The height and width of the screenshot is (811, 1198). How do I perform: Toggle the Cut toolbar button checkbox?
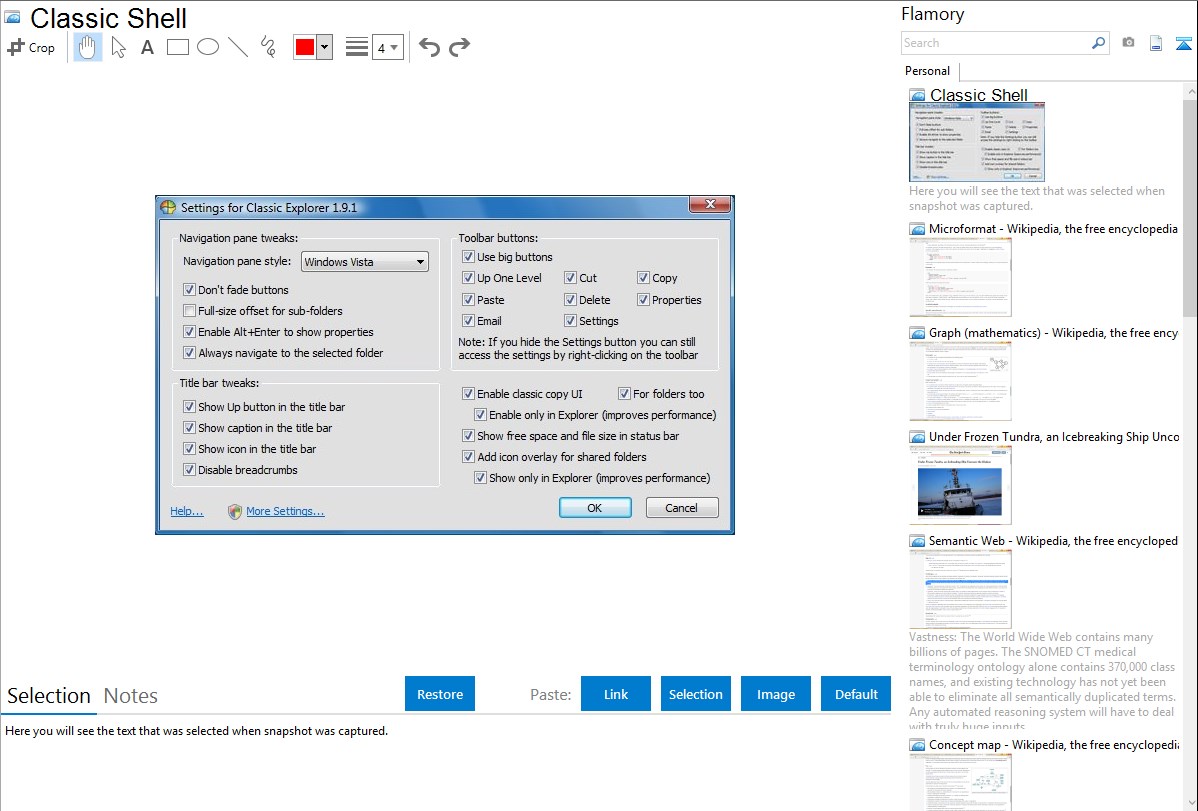[x=570, y=278]
